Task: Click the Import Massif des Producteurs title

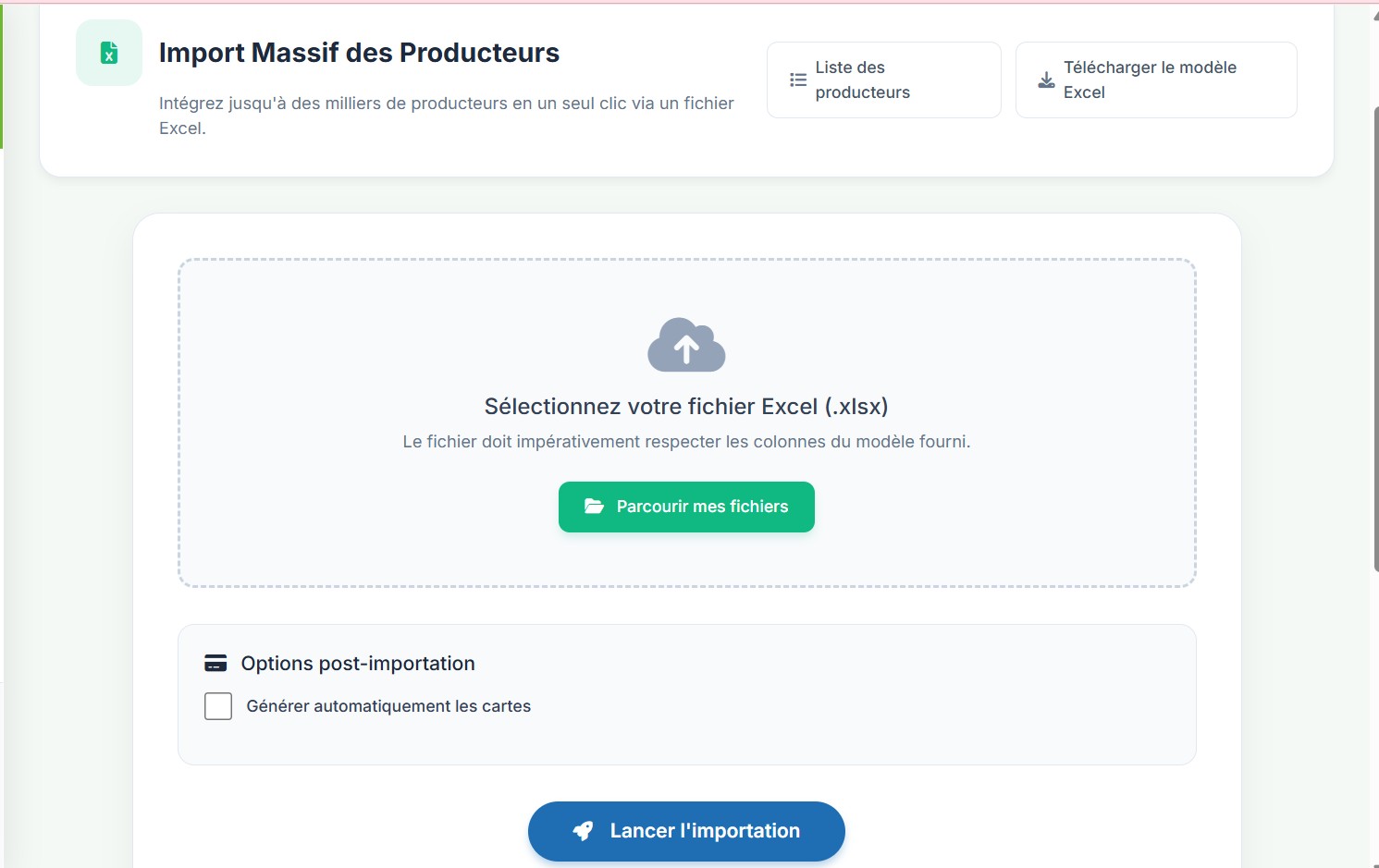Action: tap(359, 53)
